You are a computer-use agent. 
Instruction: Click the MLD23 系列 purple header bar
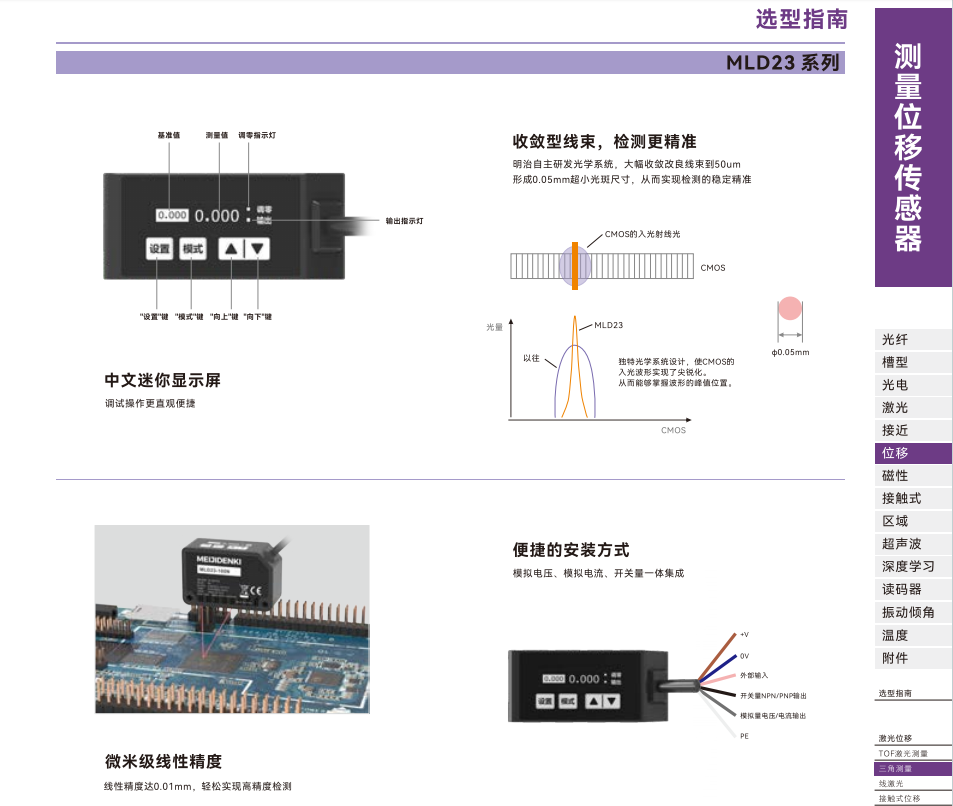[x=450, y=62]
